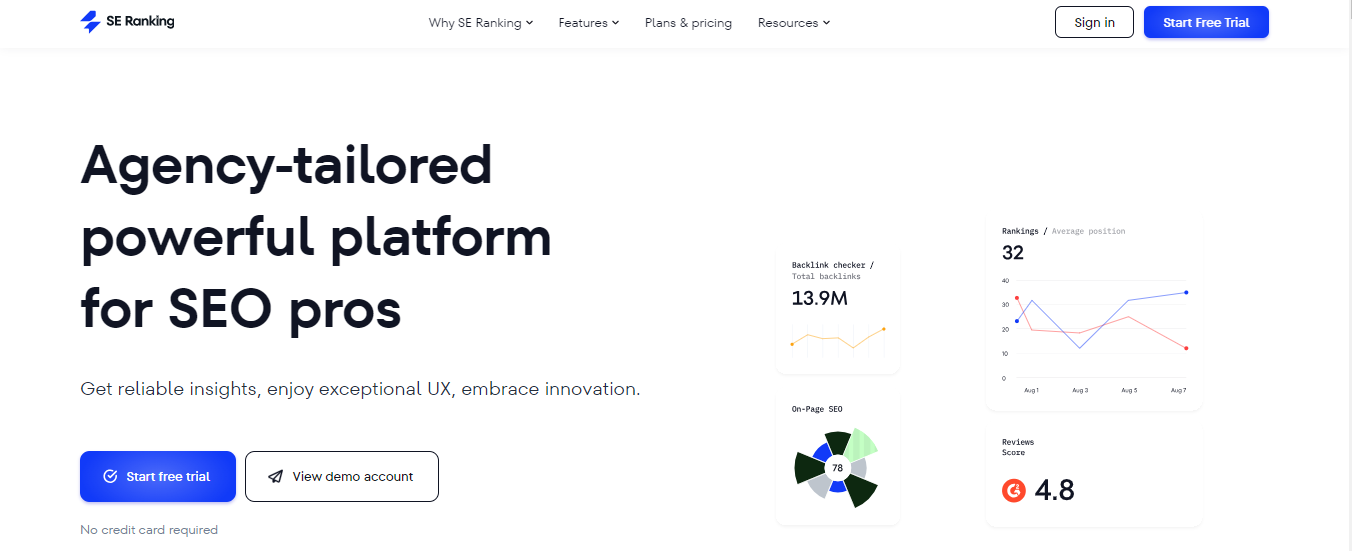Click Start Free Trial in the header

(1206, 22)
